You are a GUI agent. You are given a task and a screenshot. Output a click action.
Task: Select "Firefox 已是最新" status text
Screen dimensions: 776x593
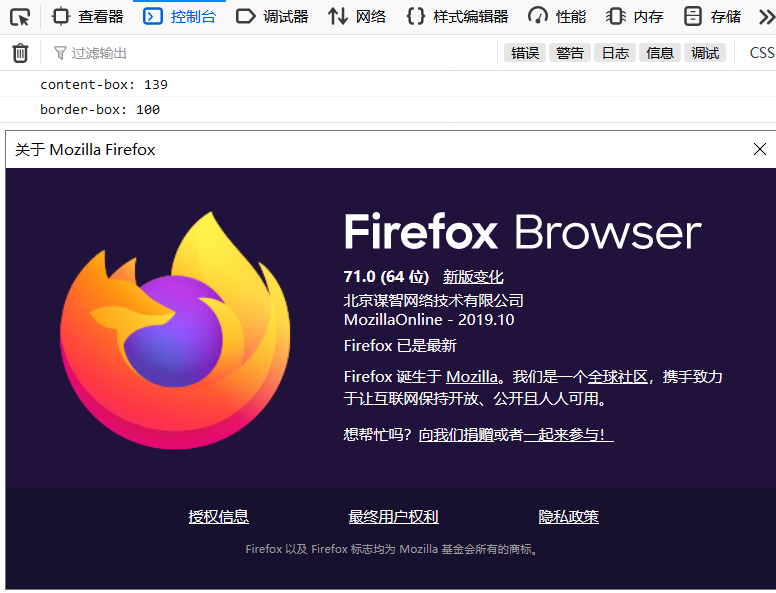(x=400, y=346)
